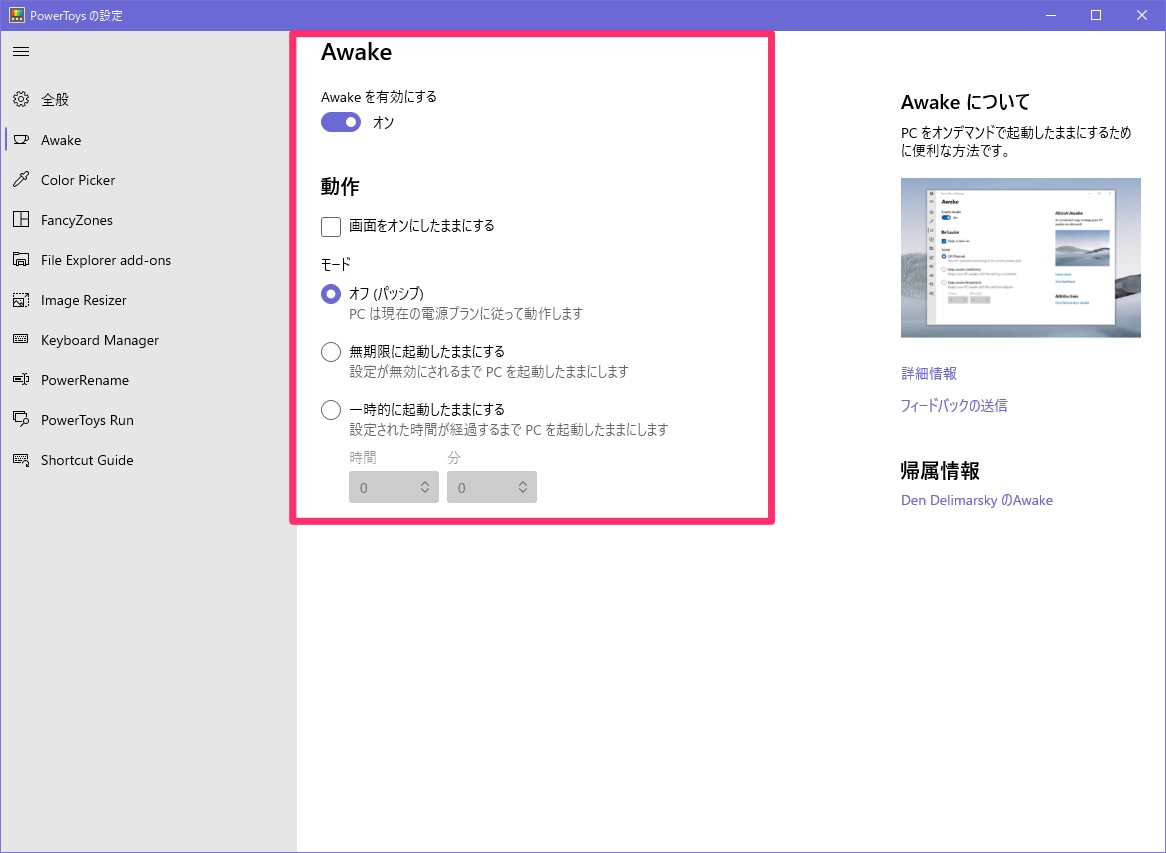1166x853 pixels.
Task: Click フィードバックの送信 link
Action: click(x=954, y=405)
